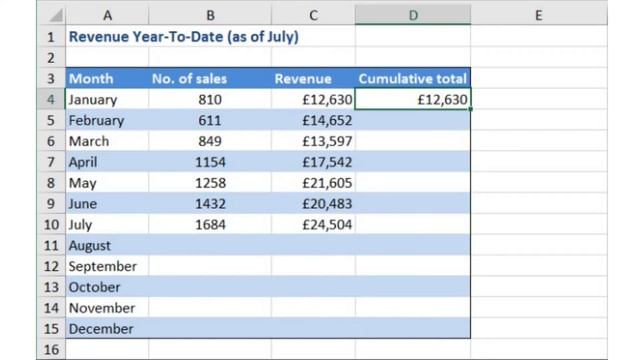
Task: Select sales value 810
Action: point(210,99)
